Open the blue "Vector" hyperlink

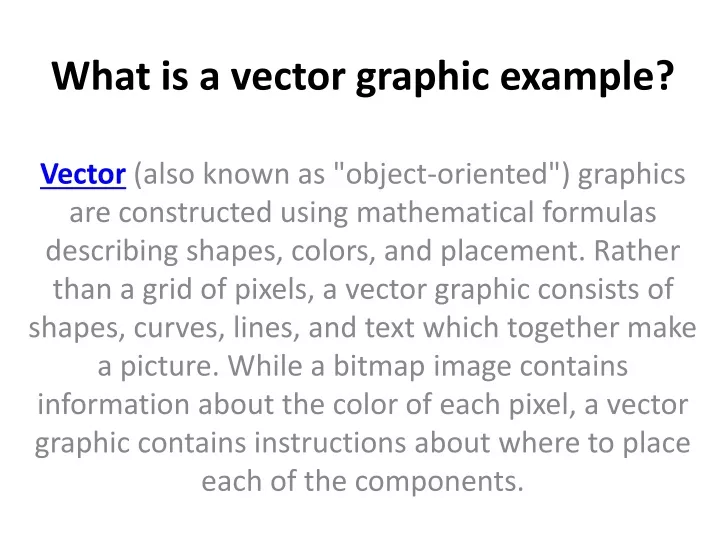82,176
